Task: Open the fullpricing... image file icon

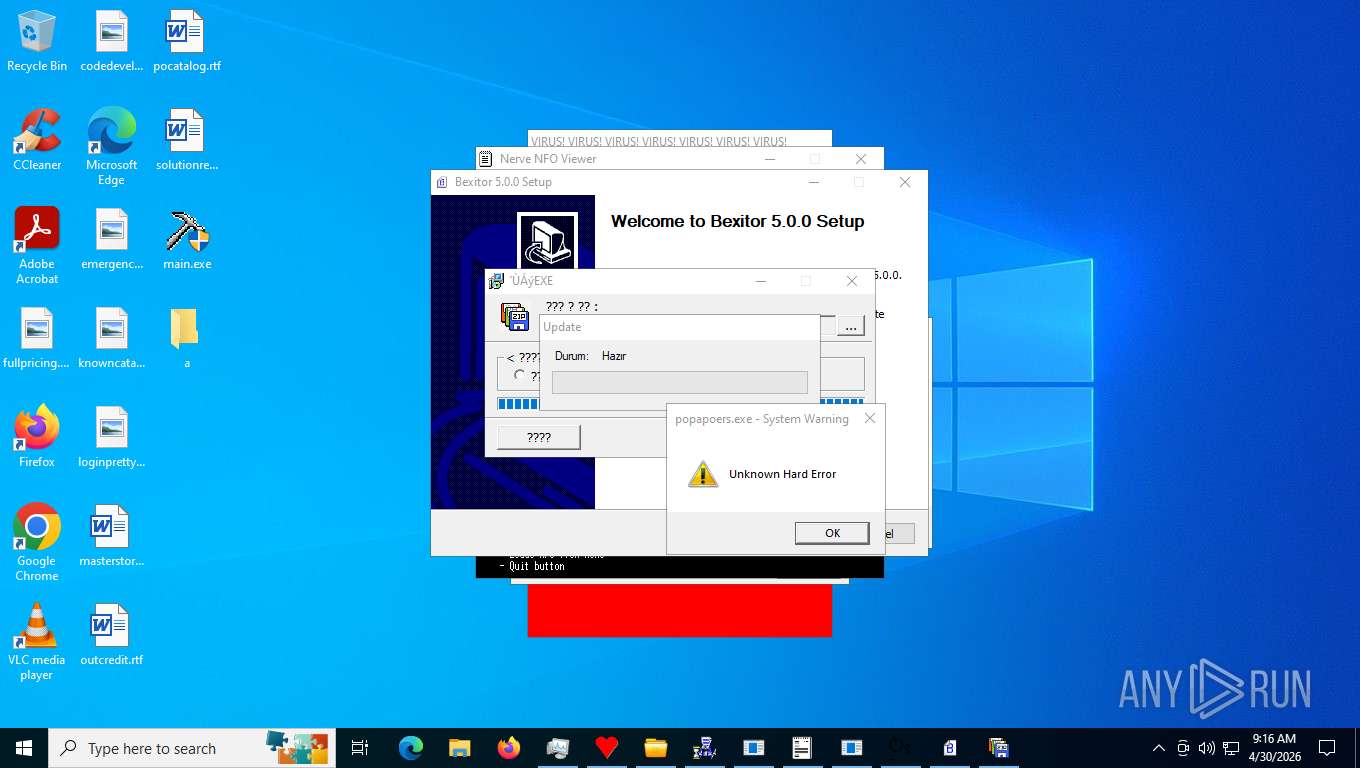Action: [37, 338]
